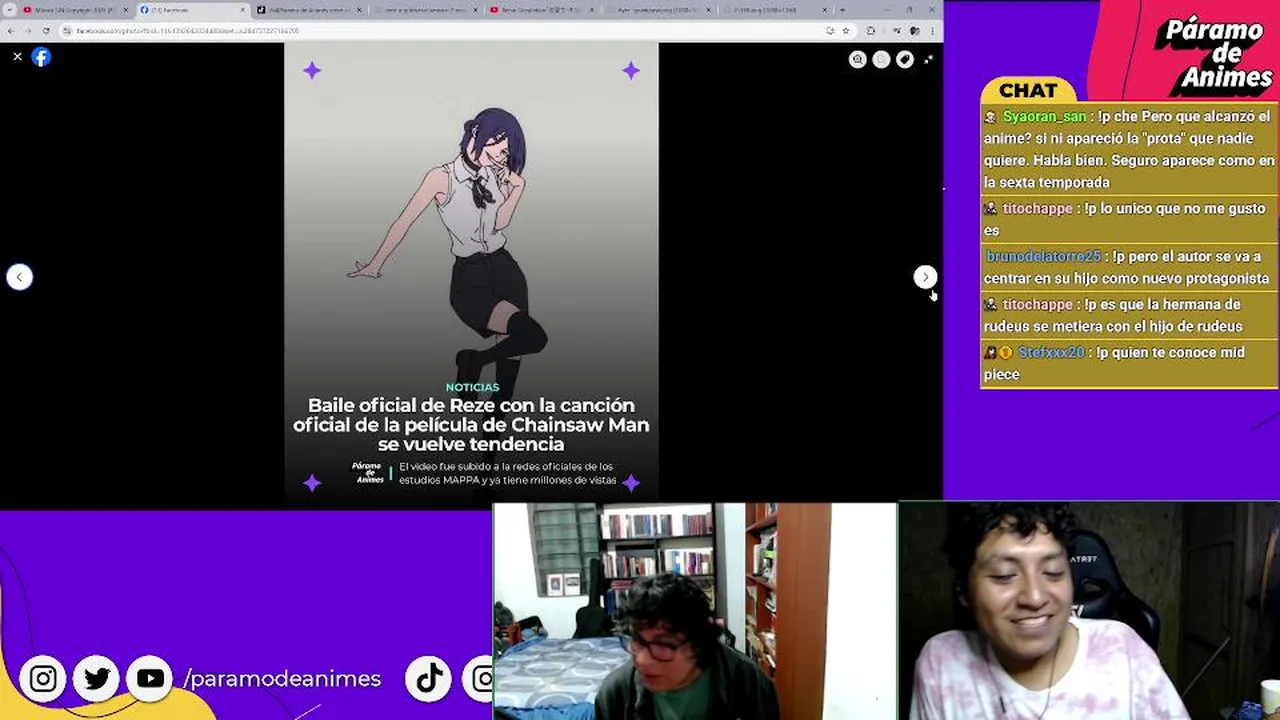Close the Facebook photo viewer with X
The image size is (1280, 720).
tap(17, 57)
